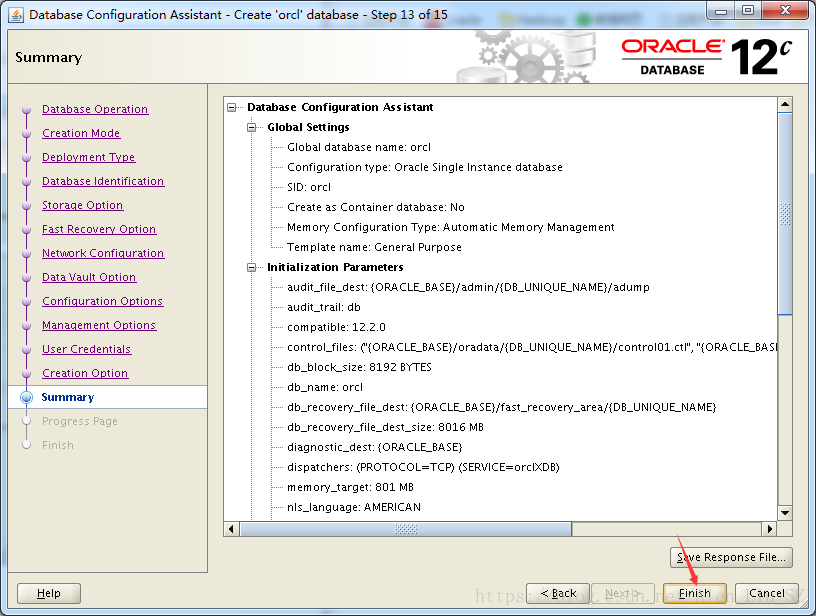Select 'db_block_size: 8192 BYTES' row
Image resolution: width=816 pixels, height=616 pixels.
[x=359, y=367]
